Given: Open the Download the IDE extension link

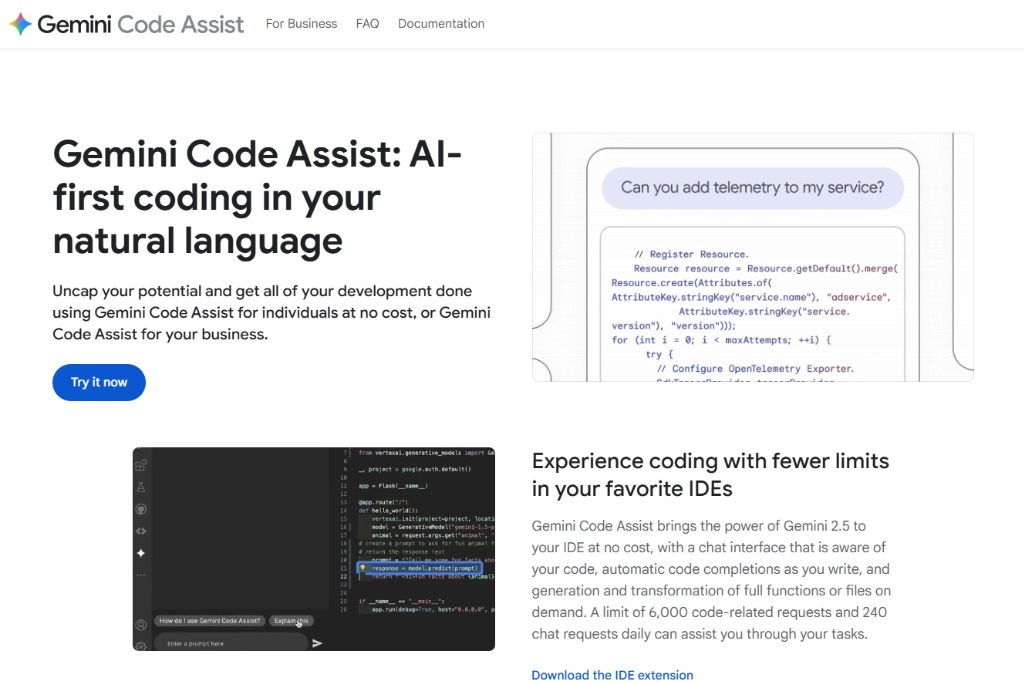Looking at the screenshot, I should (612, 675).
